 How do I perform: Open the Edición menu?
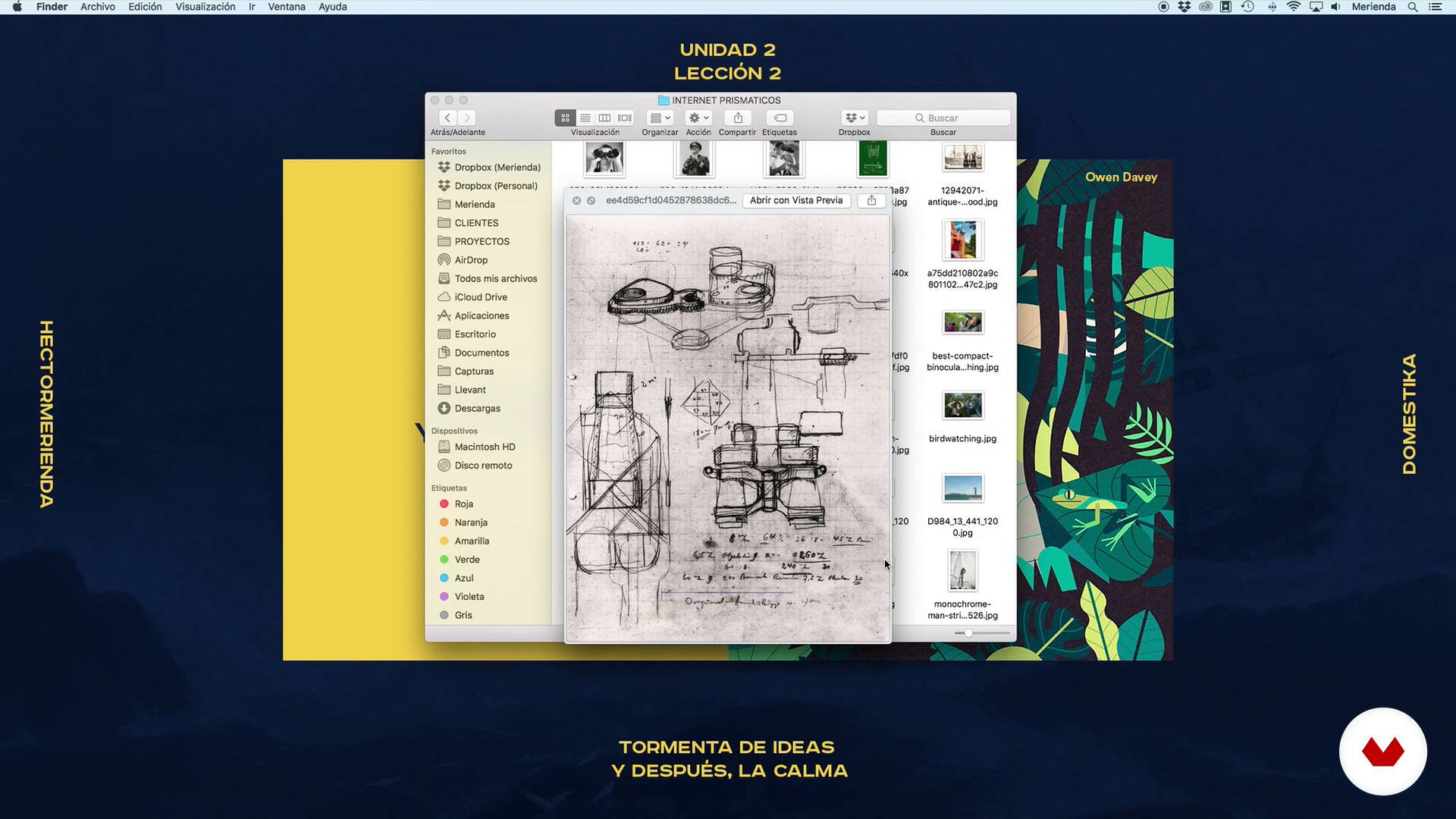(145, 7)
